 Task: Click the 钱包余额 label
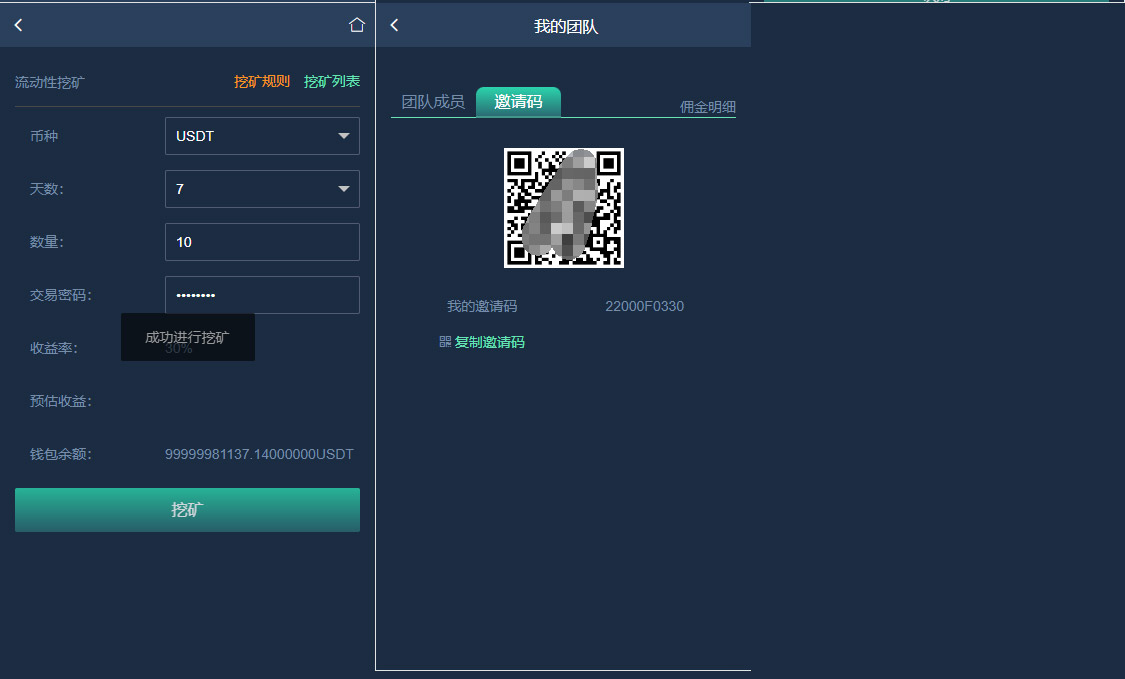(x=61, y=454)
